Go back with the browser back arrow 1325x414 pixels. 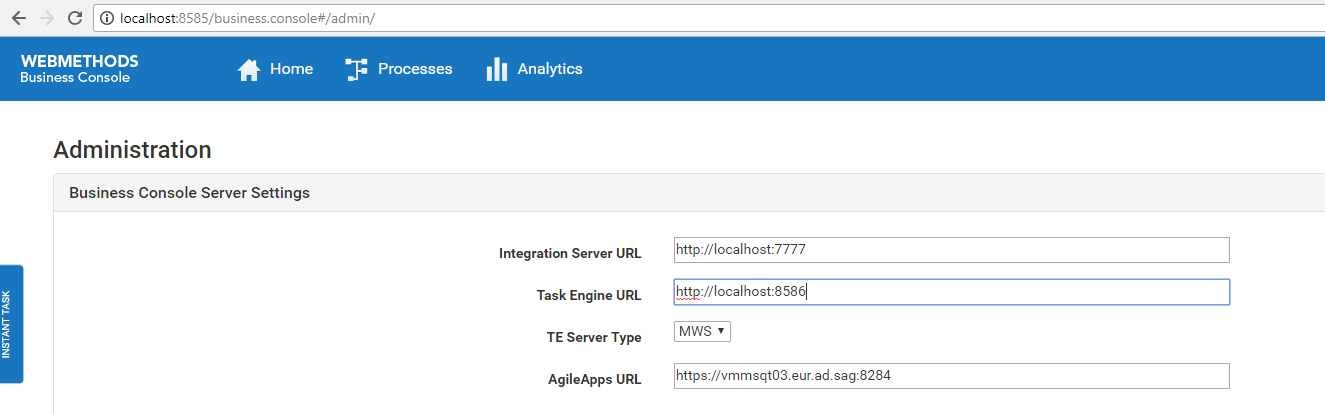coord(19,18)
